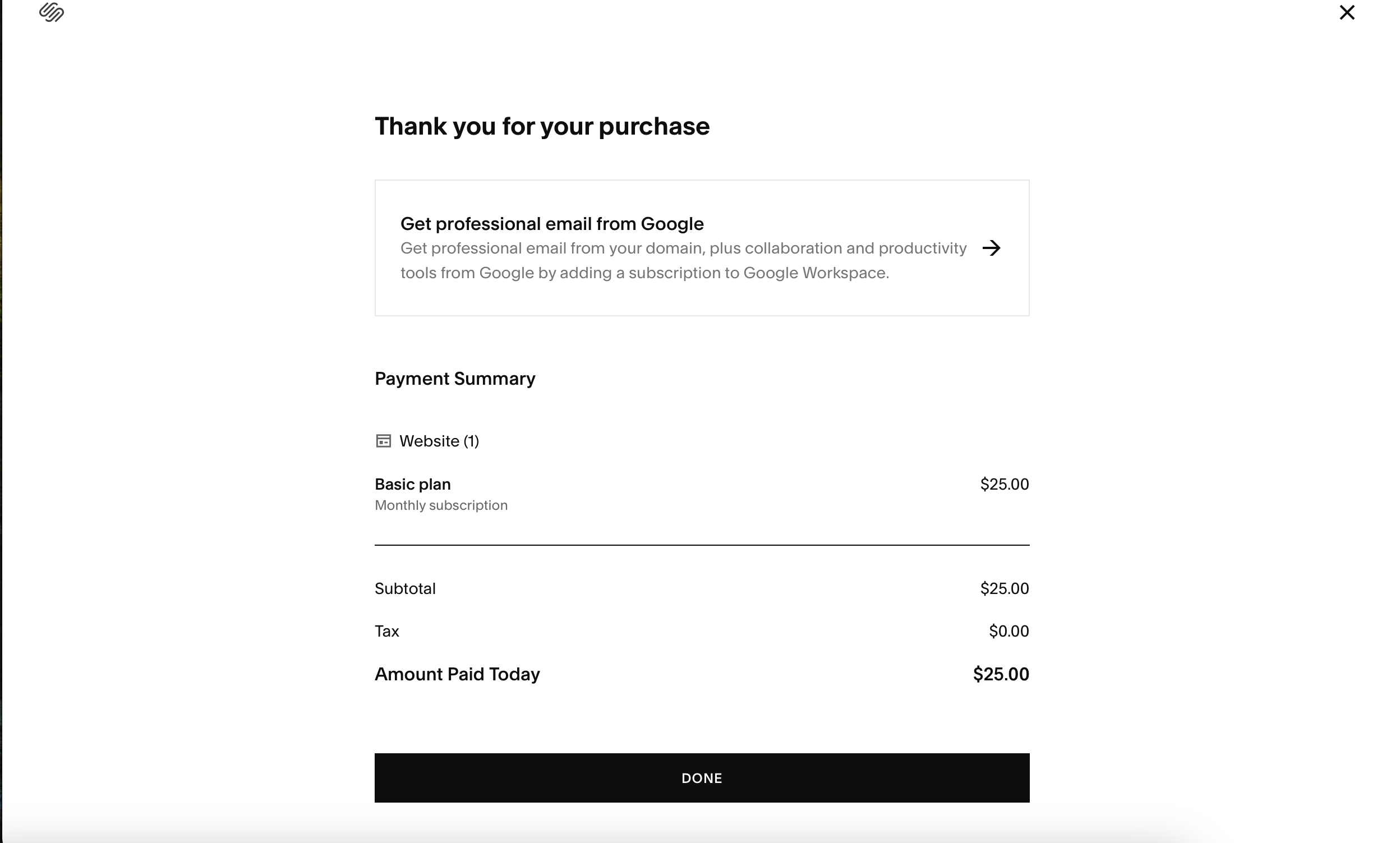The height and width of the screenshot is (843, 1400).
Task: Click the Subtotal label
Action: click(405, 588)
